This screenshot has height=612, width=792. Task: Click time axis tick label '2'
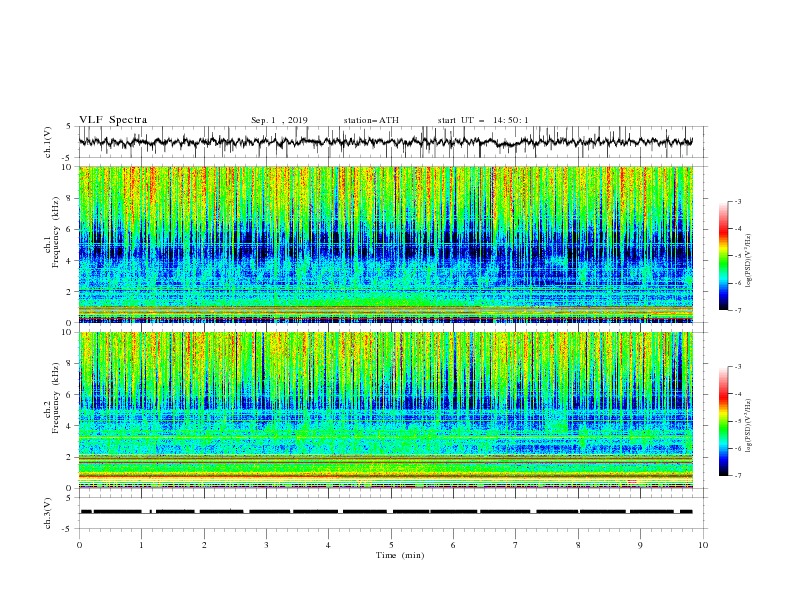pos(204,545)
